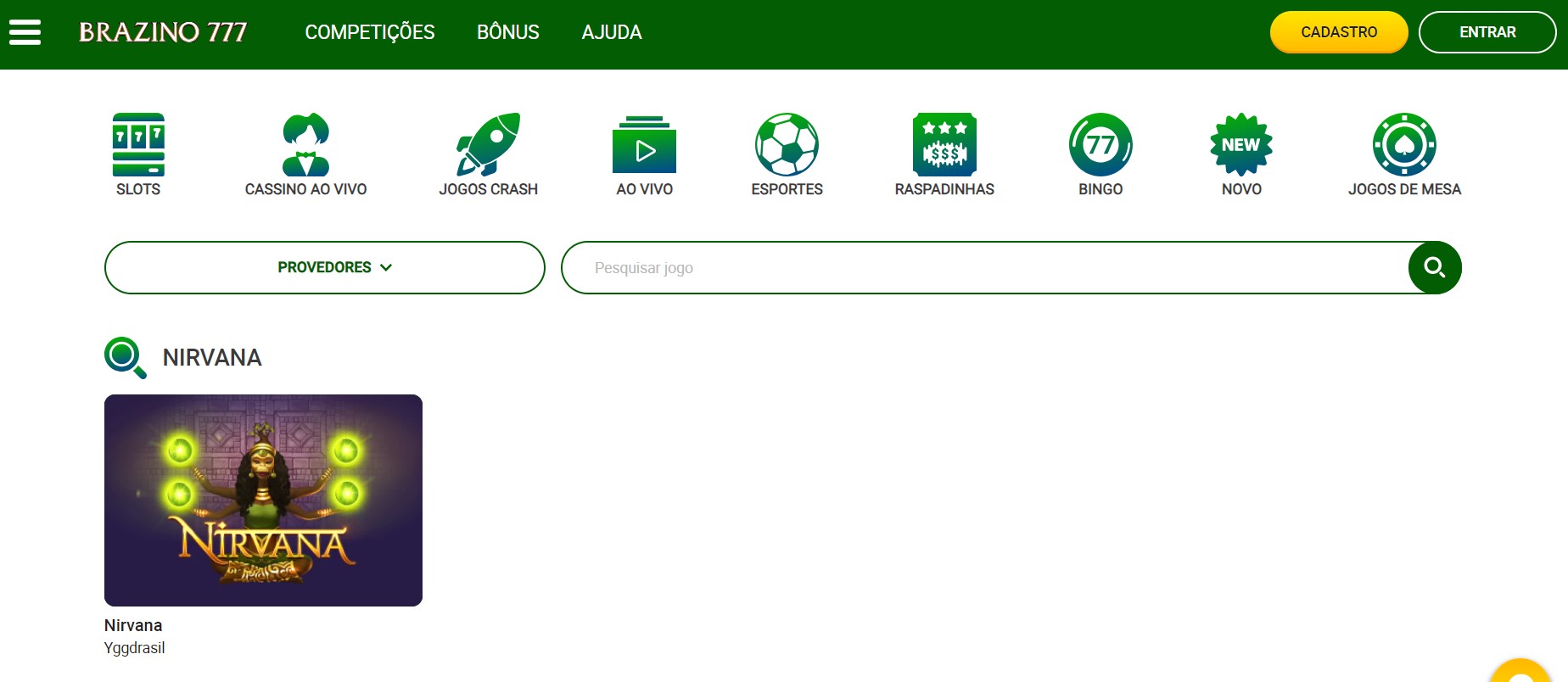
Task: Click the Raspadinhas label text
Action: tap(944, 189)
